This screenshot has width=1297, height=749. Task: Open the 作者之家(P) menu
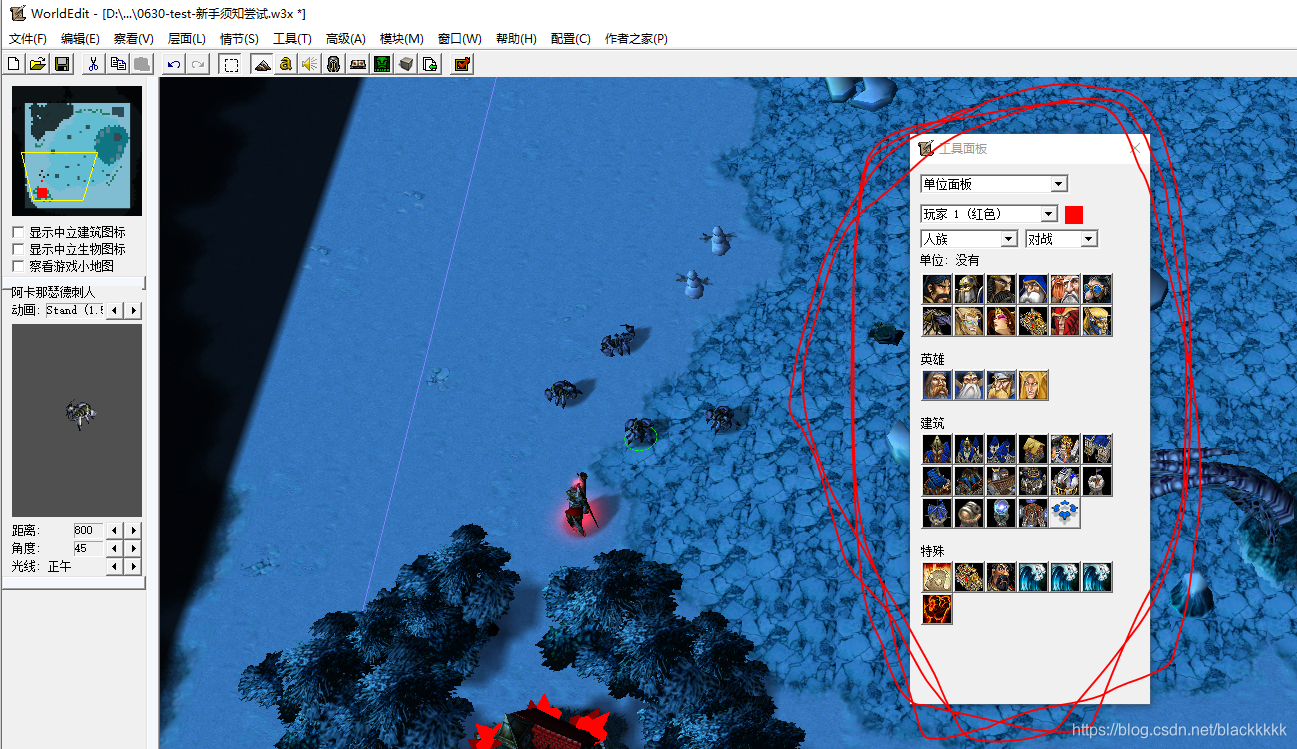pyautogui.click(x=636, y=39)
